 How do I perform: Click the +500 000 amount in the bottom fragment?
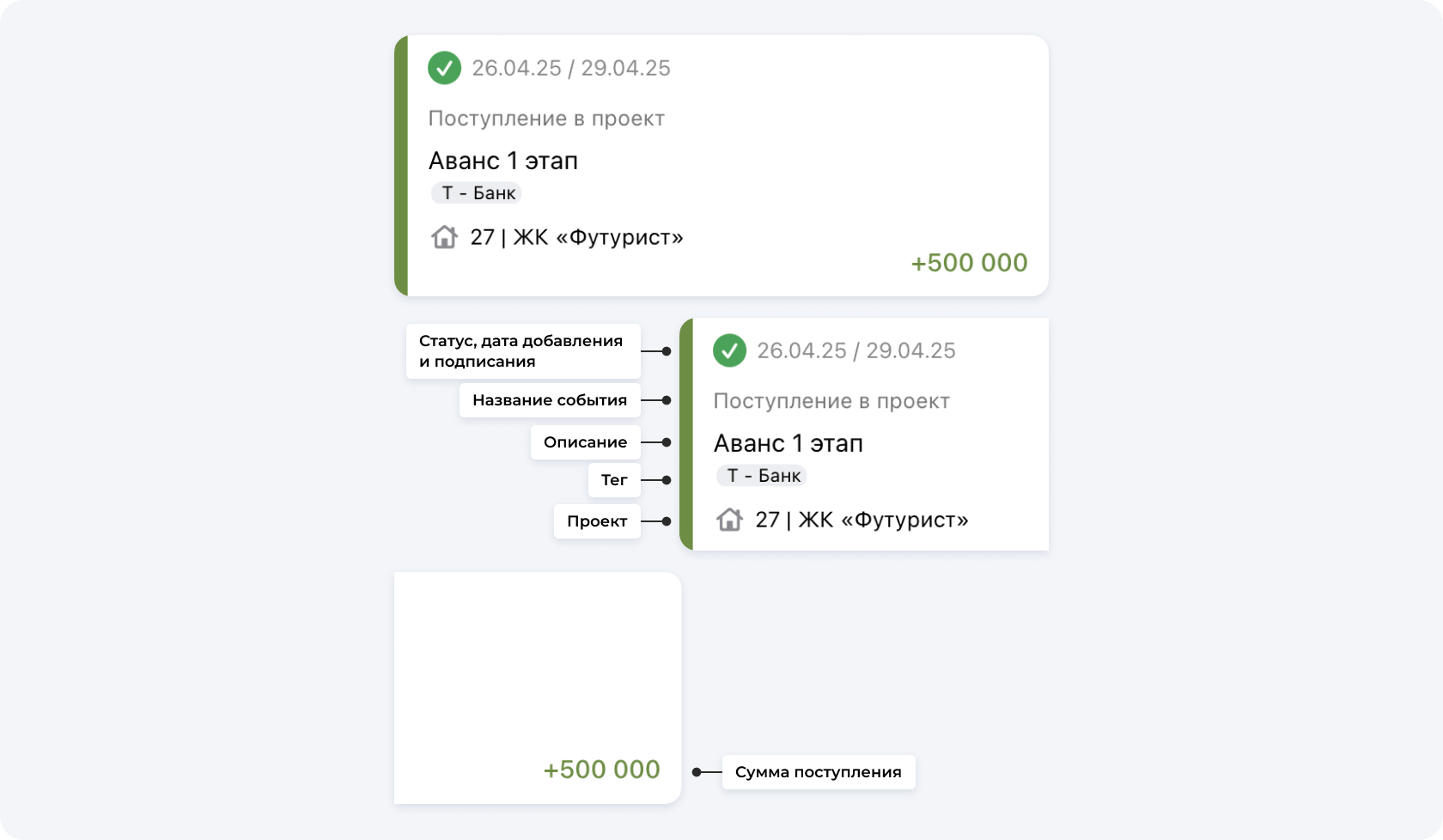pyautogui.click(x=601, y=770)
